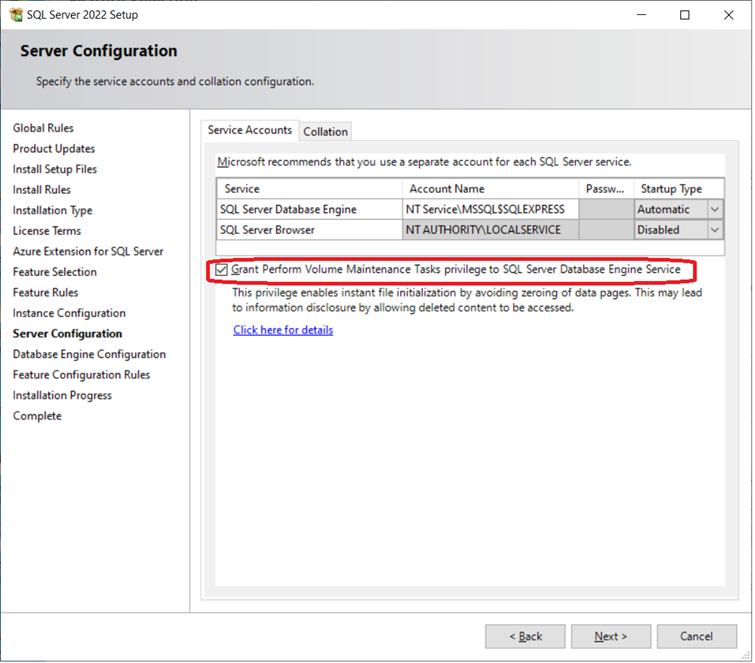Click the Next button
This screenshot has height=663, width=755.
point(612,637)
